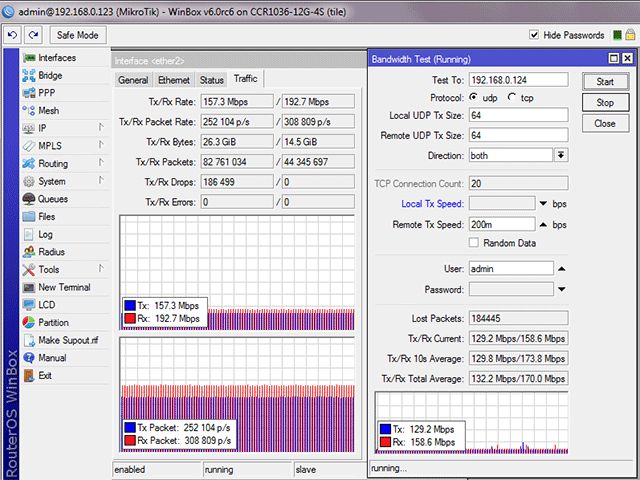The image size is (640, 480).
Task: Click the blue Tx legend swatch
Action: (x=129, y=304)
